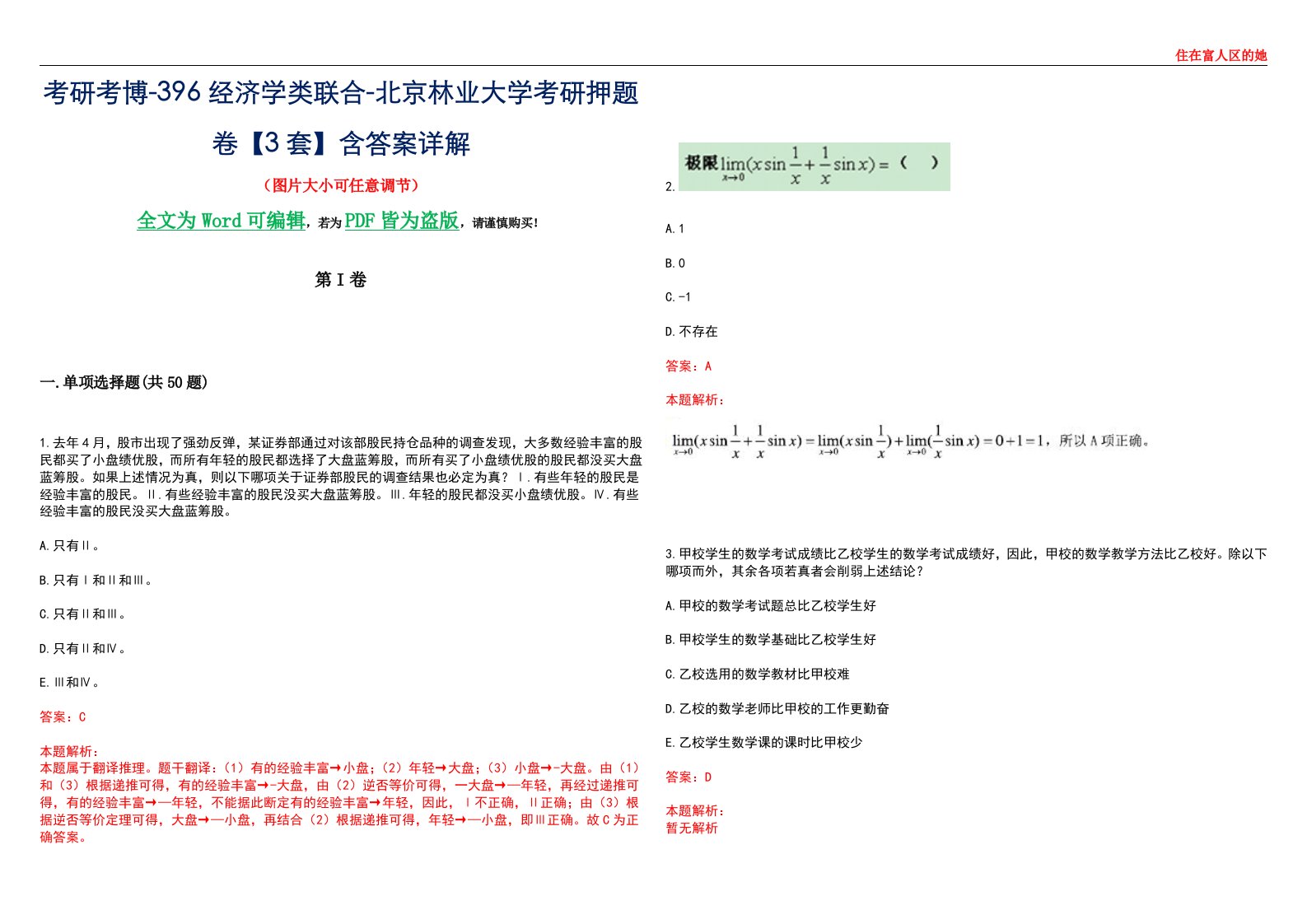This screenshot has height=924, width=1307.
Task: Click the heading 第I卷
Action: 340,280
